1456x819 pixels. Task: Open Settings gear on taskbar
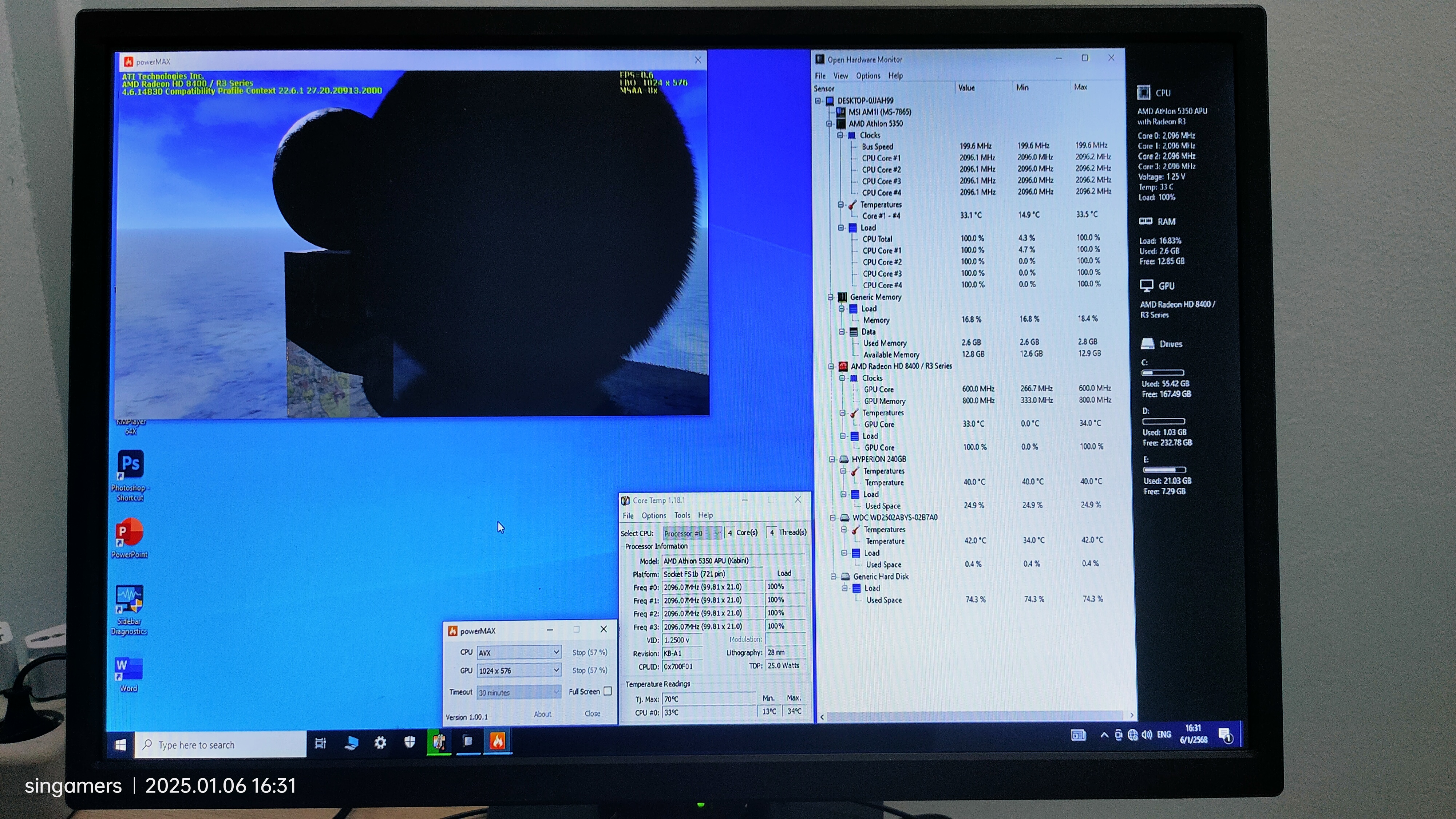pos(380,742)
